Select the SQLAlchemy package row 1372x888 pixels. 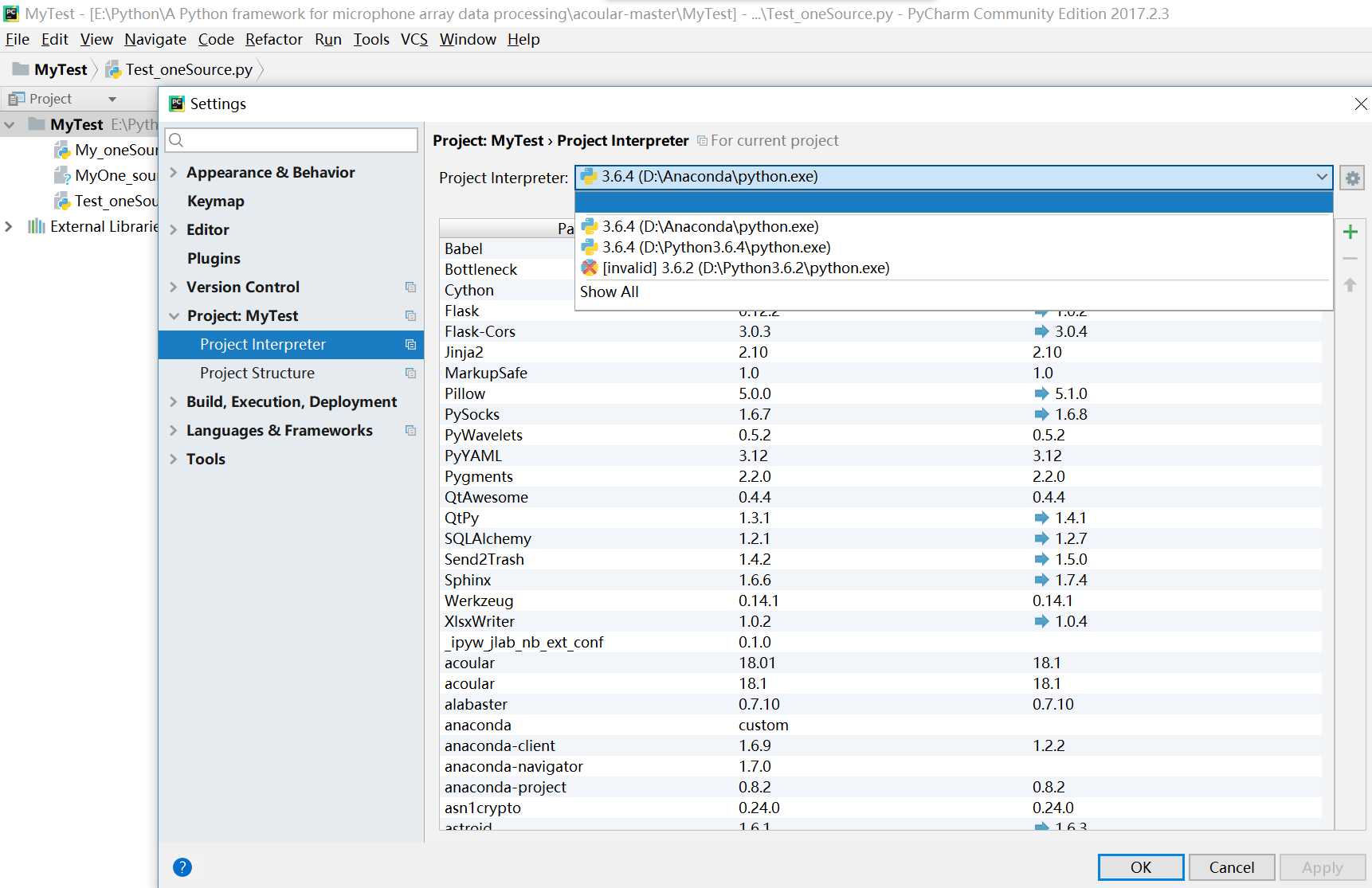coord(880,538)
